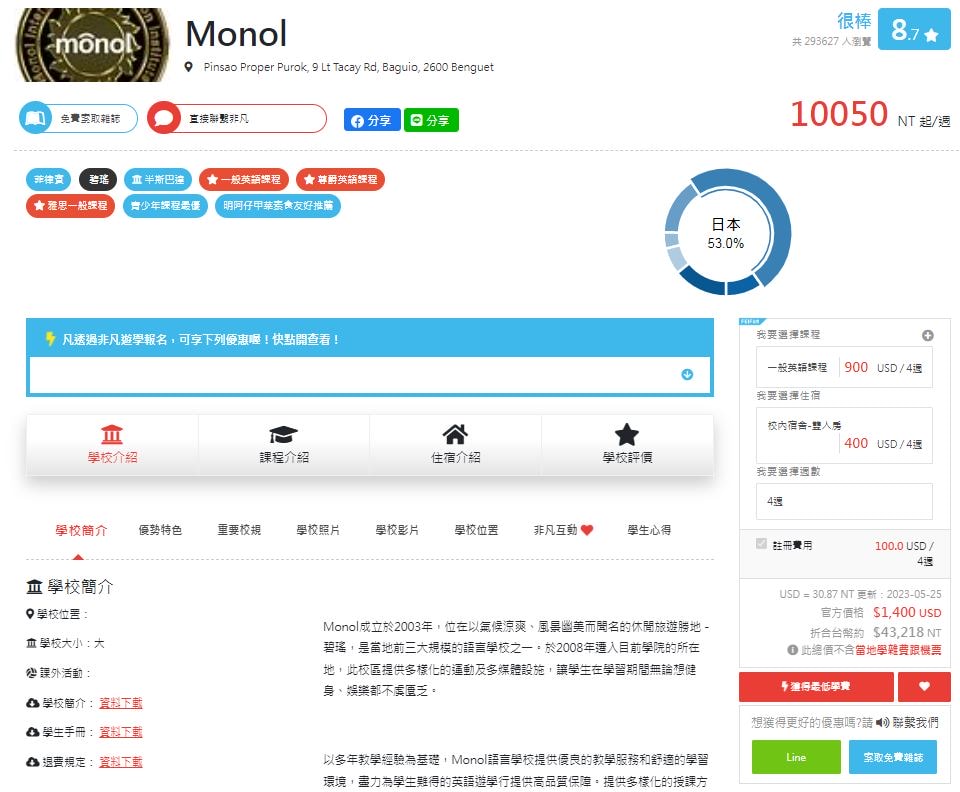The height and width of the screenshot is (792, 960).
Task: Share via LINE green button
Action: tap(431, 120)
